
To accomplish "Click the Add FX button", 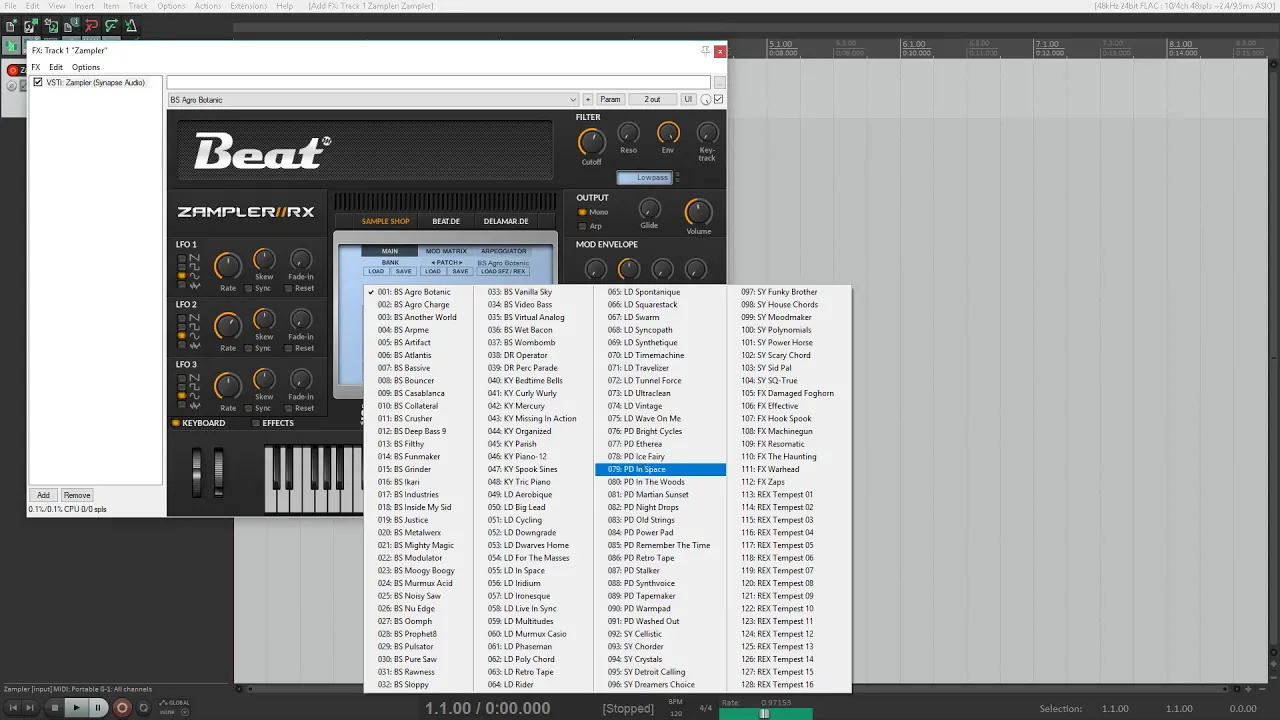I will 43,495.
